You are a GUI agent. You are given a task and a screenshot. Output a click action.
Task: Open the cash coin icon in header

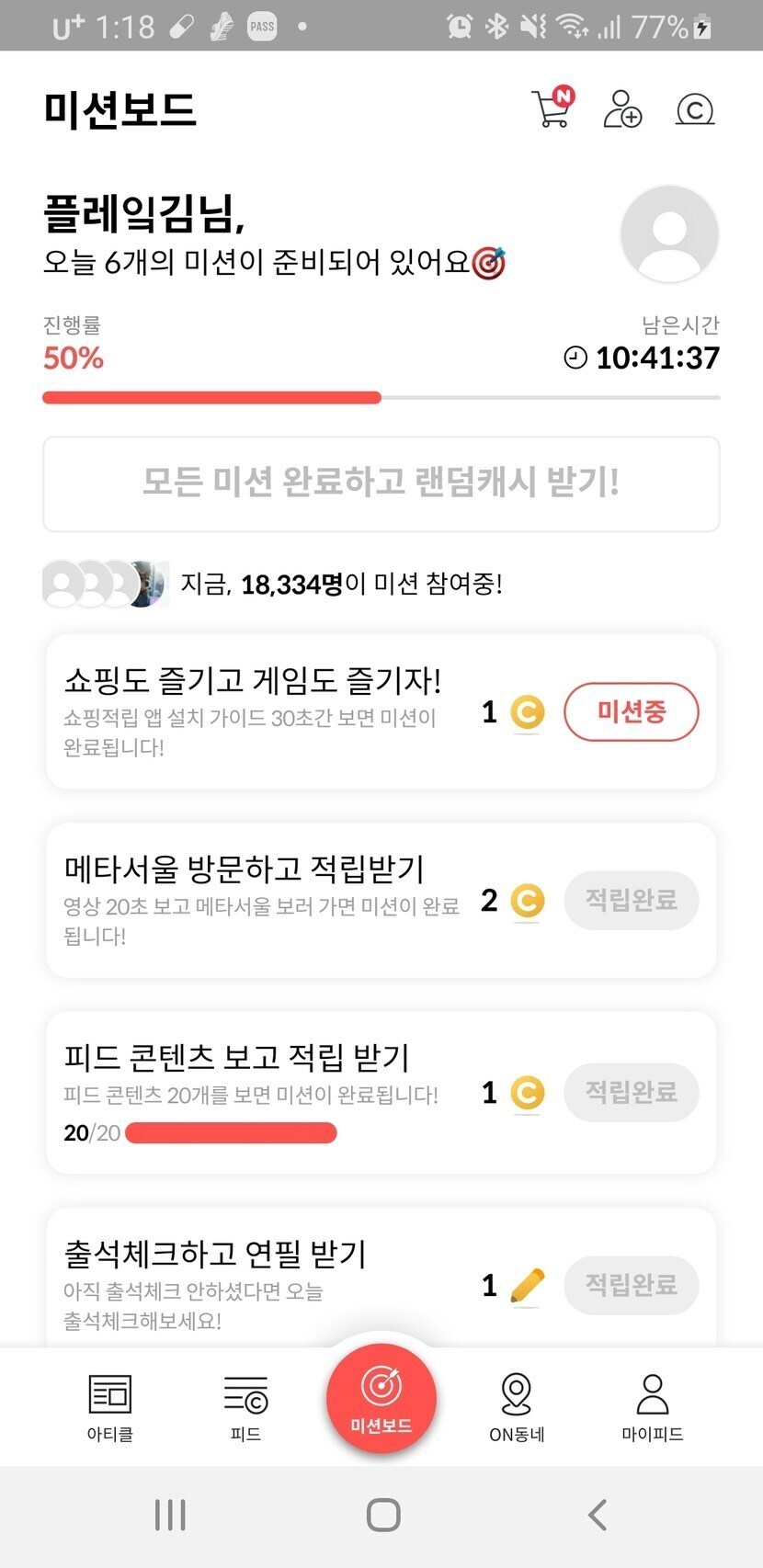pyautogui.click(x=695, y=109)
